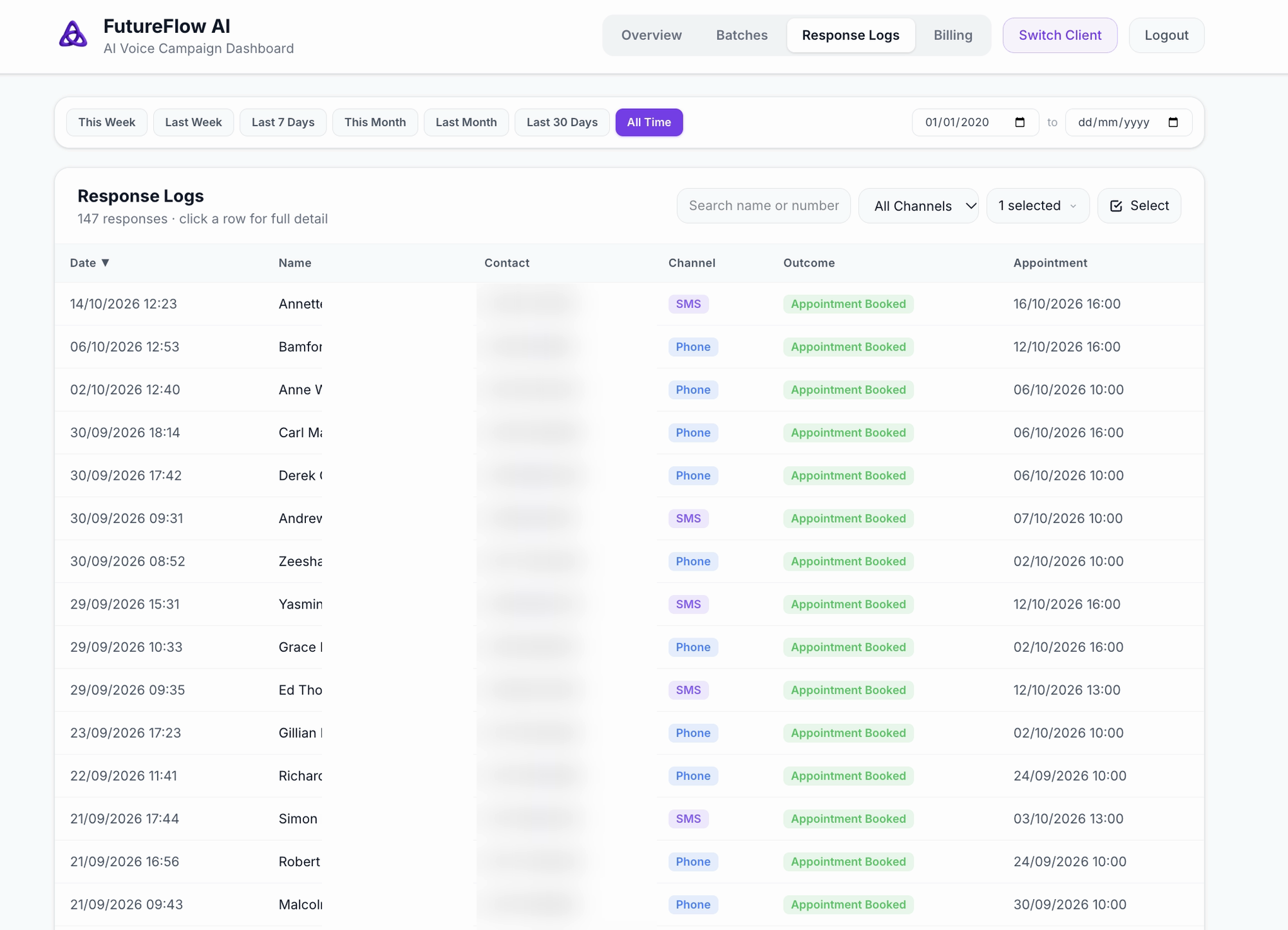
Task: Sort by the Name column header
Action: [x=295, y=263]
